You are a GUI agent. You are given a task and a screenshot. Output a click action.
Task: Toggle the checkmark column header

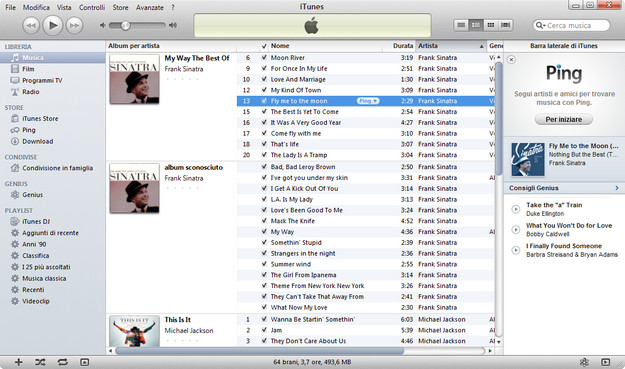264,46
